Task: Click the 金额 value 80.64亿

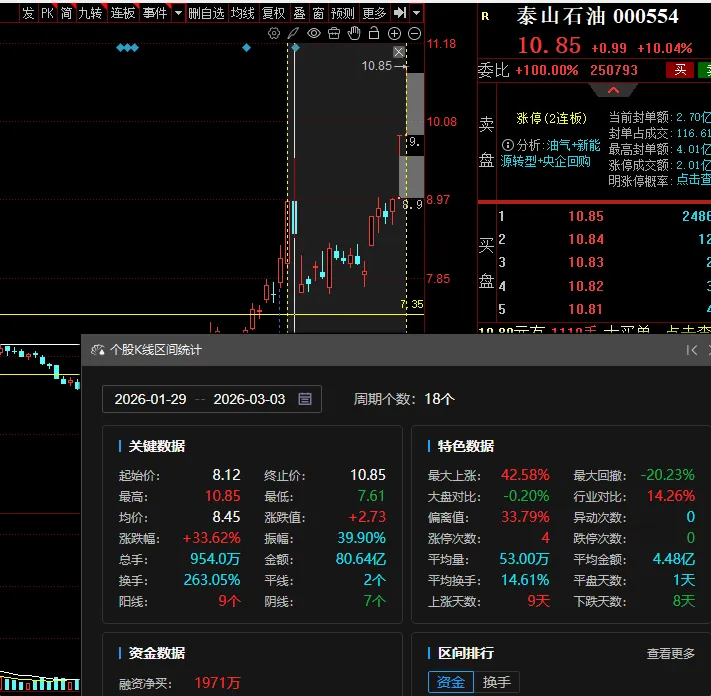Action: [x=360, y=559]
